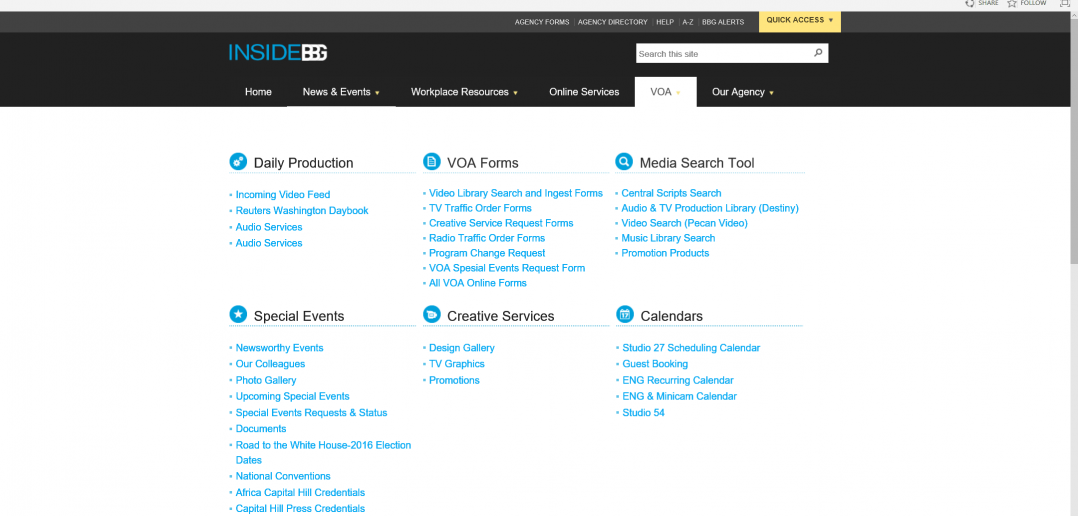1078x516 pixels.
Task: Open Newsworthy Events link
Action: point(279,348)
